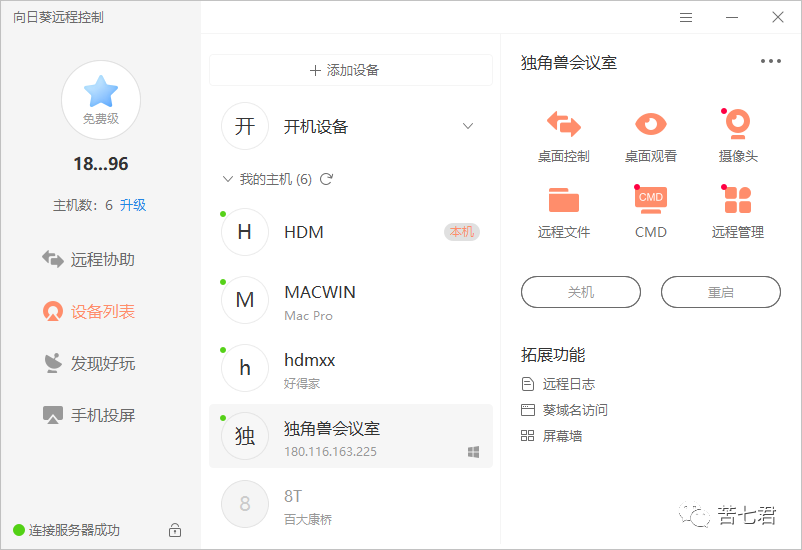Click the 添加设备 add device button
The width and height of the screenshot is (802, 550).
pyautogui.click(x=351, y=70)
